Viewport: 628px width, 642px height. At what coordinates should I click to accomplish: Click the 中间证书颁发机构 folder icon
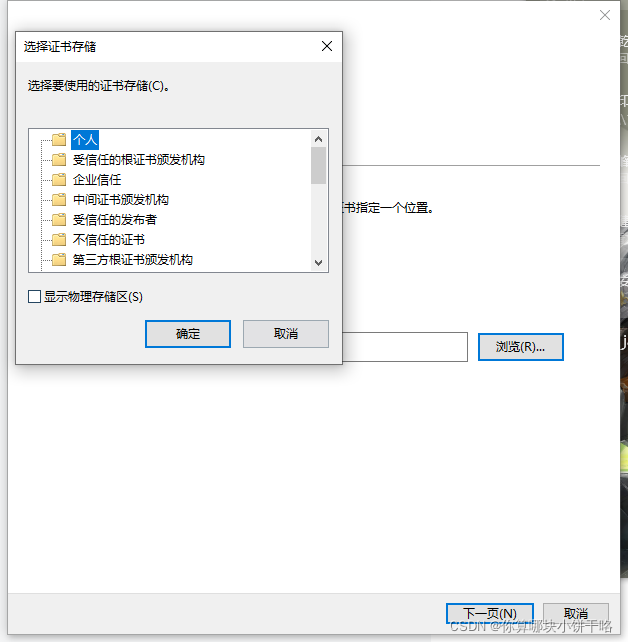(59, 200)
